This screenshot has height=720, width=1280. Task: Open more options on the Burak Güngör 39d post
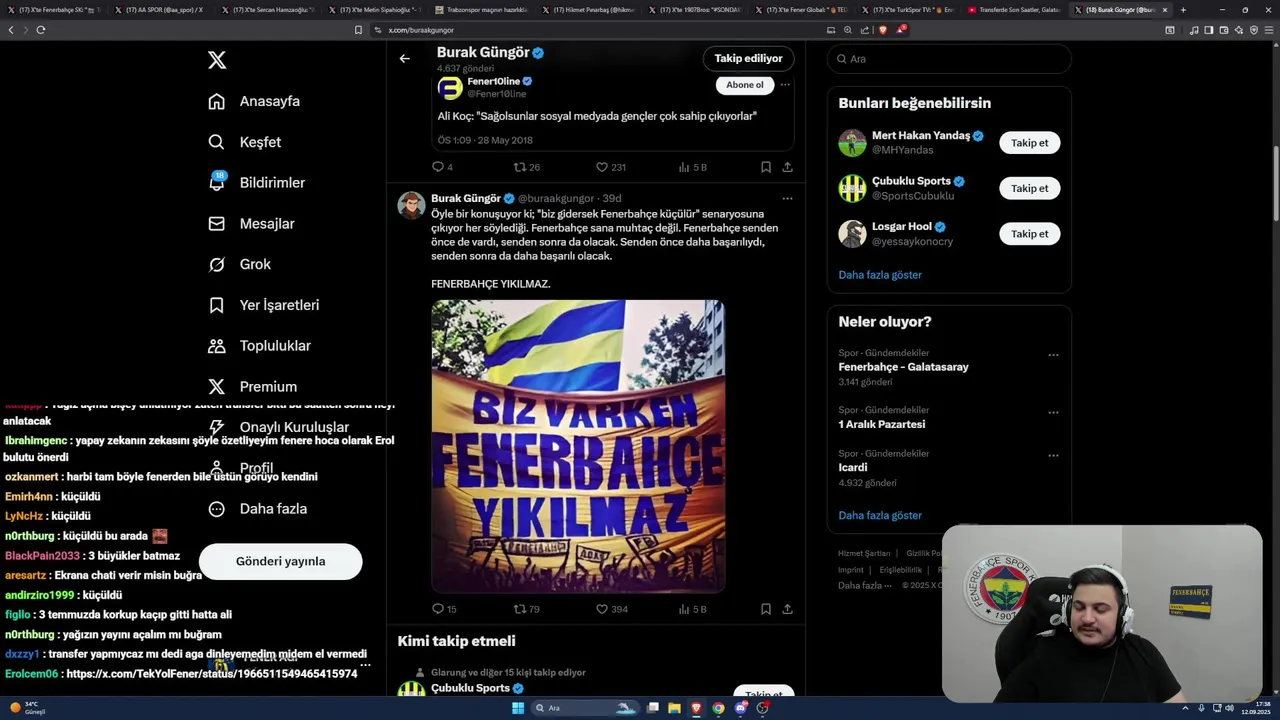pos(787,198)
